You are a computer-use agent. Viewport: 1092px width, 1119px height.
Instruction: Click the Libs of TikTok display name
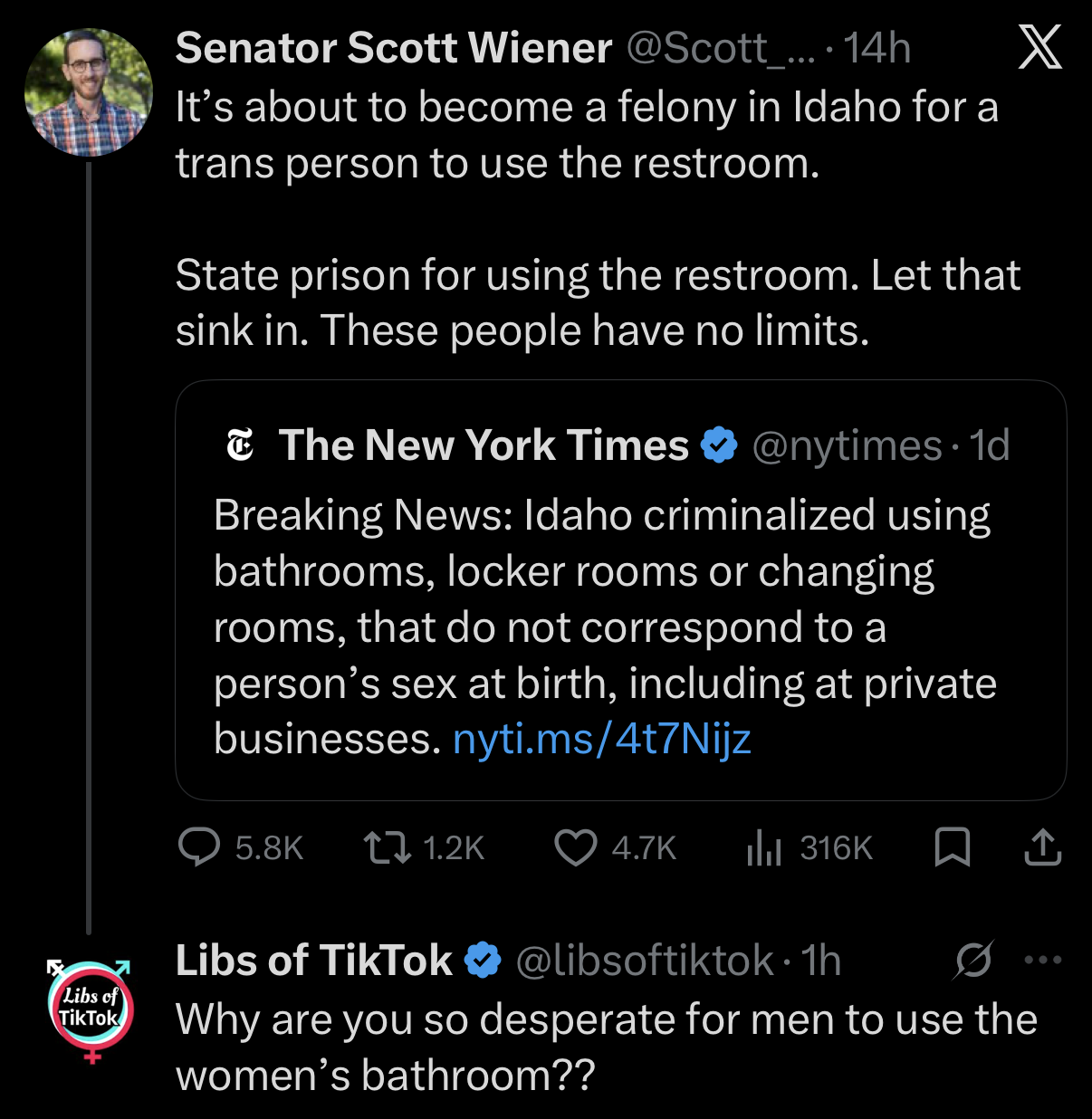[x=313, y=960]
